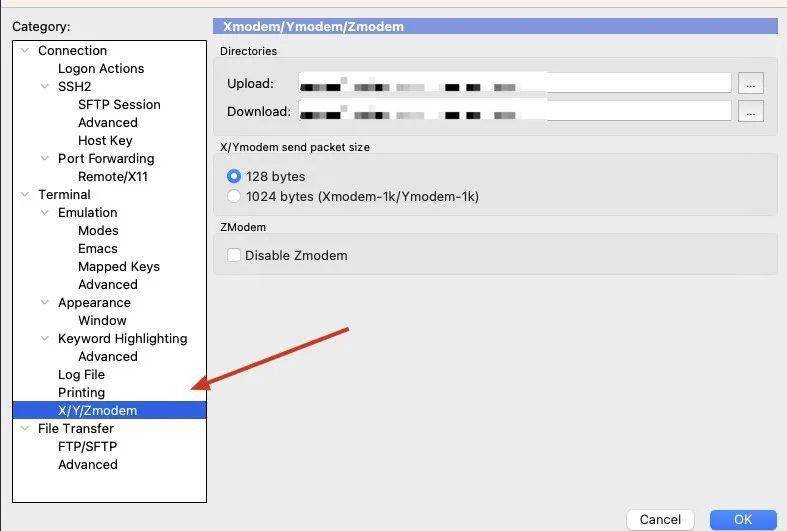Screen dimensions: 787x531
Task: Select 1024 bytes Xmodem-1k option
Action: [x=234, y=196]
